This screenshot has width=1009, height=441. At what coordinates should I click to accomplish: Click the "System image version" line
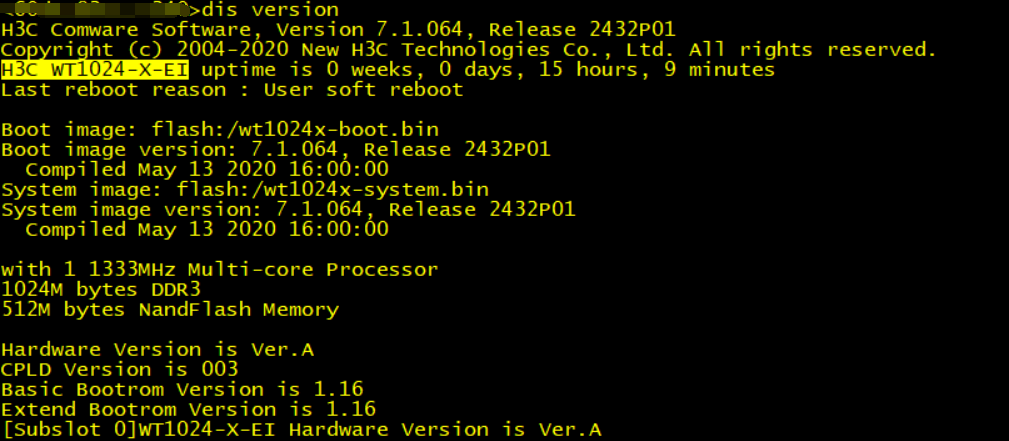coord(288,209)
